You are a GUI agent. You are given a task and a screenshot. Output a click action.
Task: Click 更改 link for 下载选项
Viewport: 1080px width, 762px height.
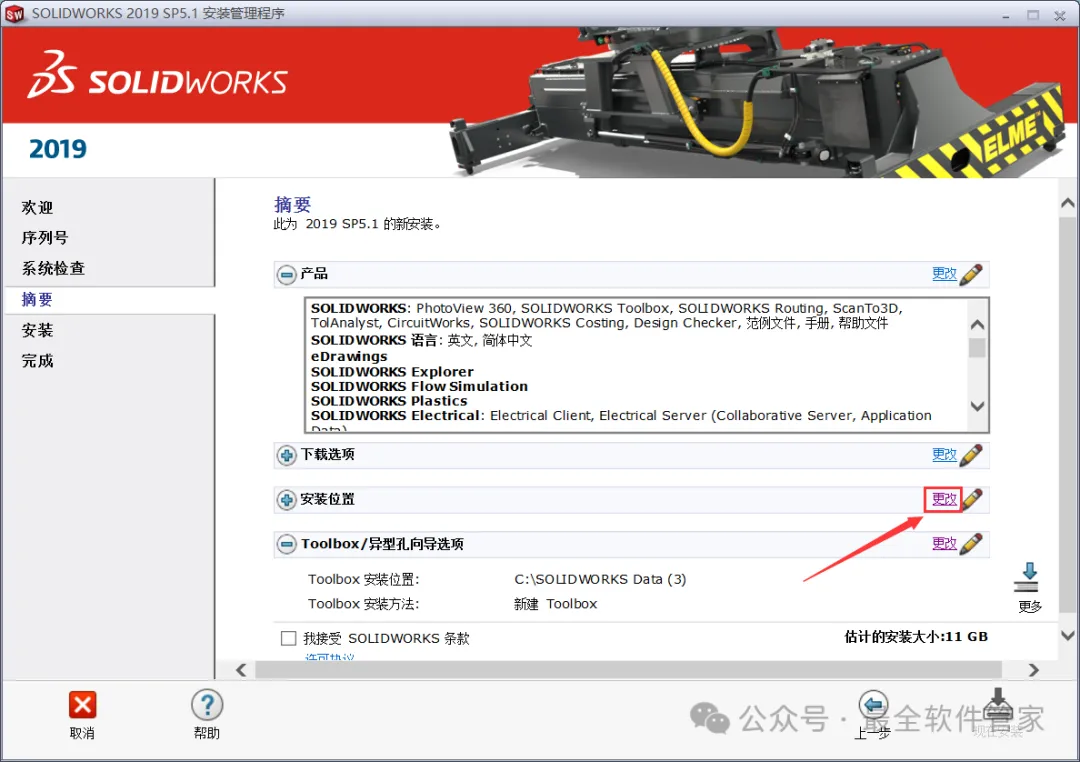[x=944, y=454]
